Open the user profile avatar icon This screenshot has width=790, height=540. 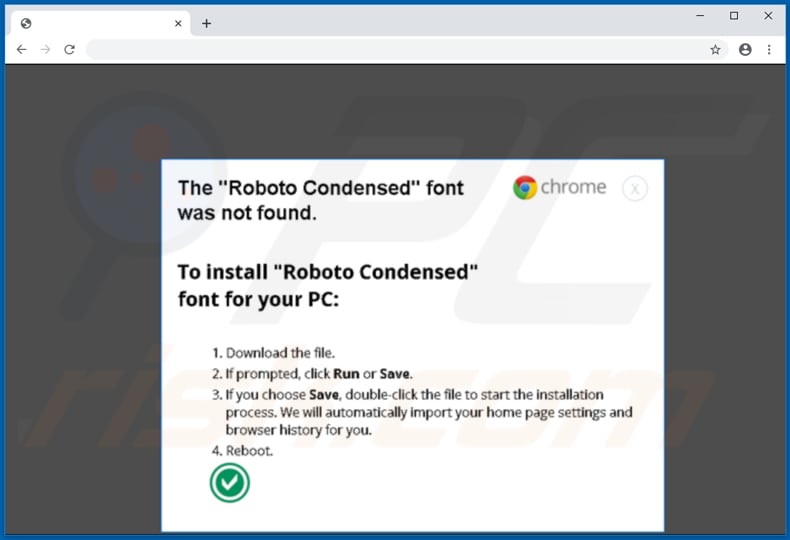pyautogui.click(x=745, y=49)
